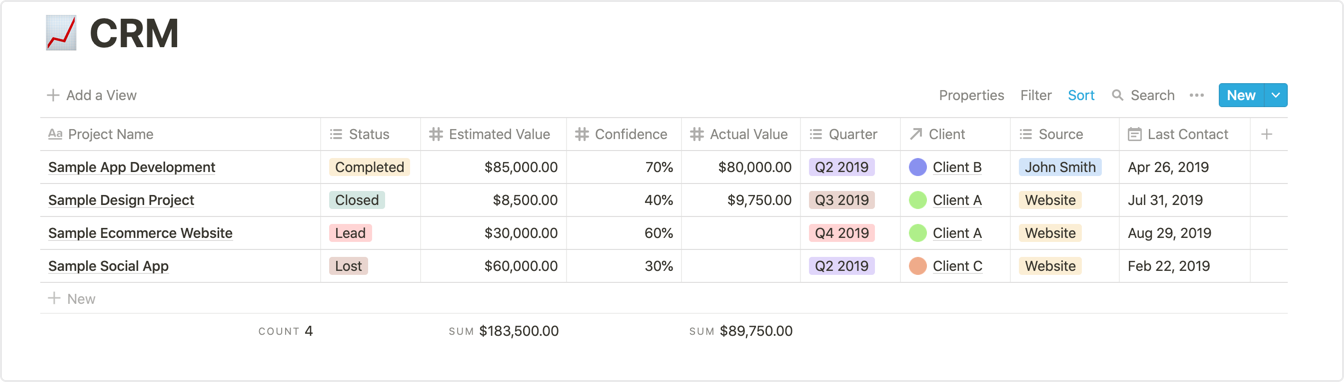
Task: Click the Lead status tag
Action: [x=350, y=233]
